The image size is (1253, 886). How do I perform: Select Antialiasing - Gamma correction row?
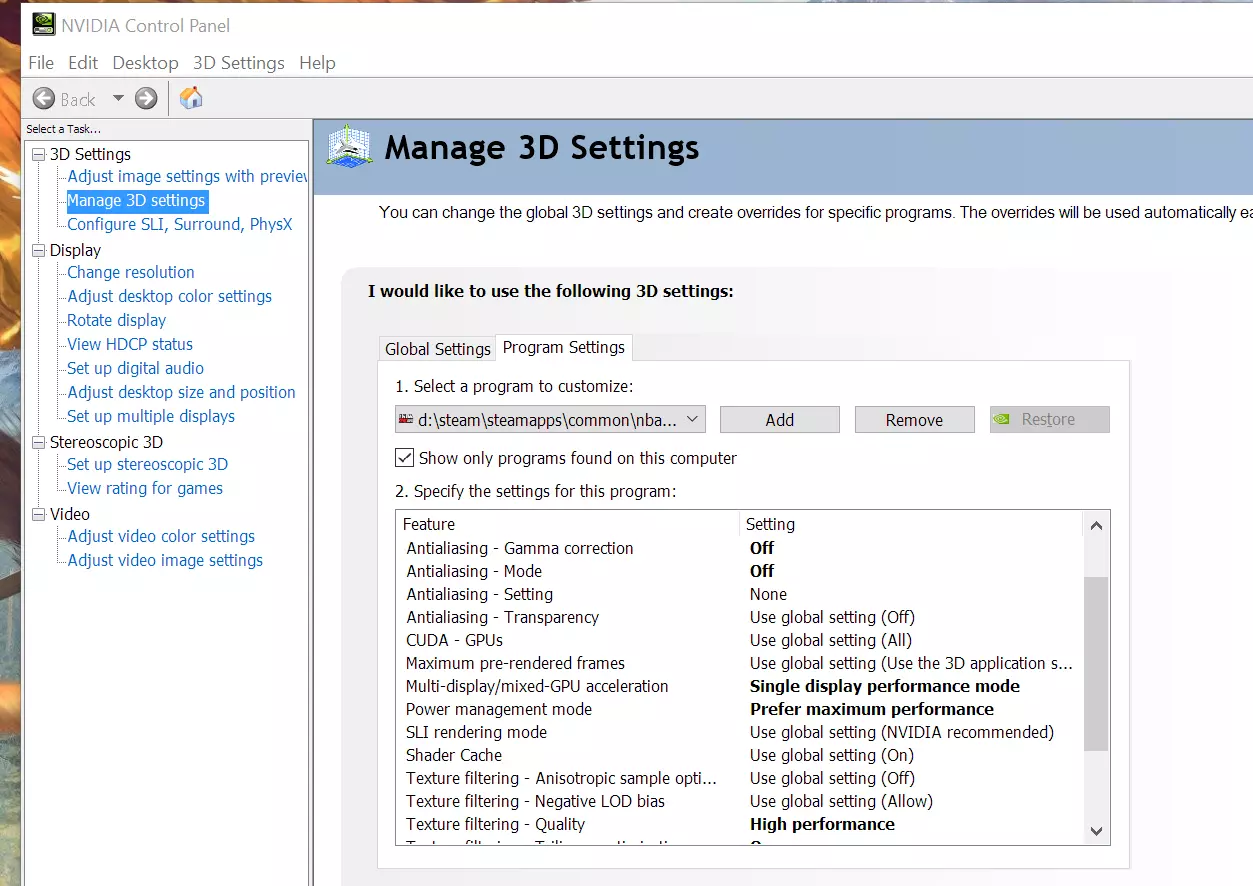pyautogui.click(x=740, y=548)
